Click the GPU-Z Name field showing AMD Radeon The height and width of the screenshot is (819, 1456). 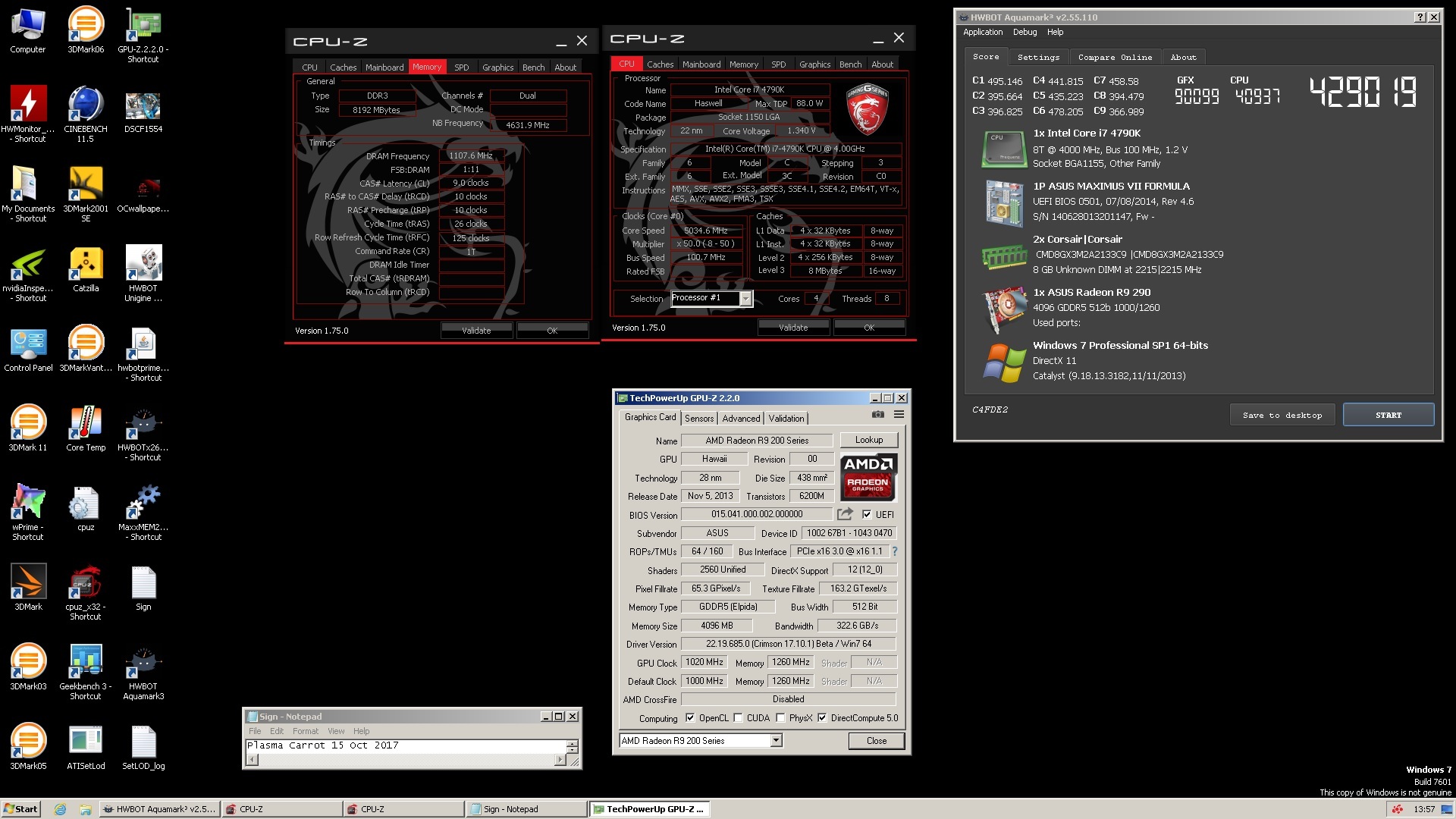[x=757, y=441]
